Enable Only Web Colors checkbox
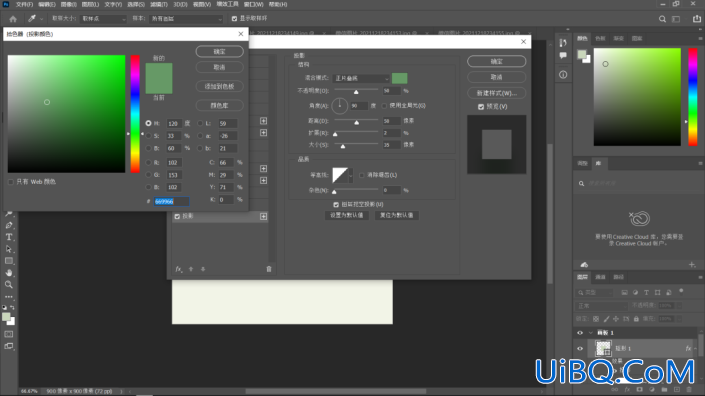This screenshot has height=396, width=705. [11, 182]
